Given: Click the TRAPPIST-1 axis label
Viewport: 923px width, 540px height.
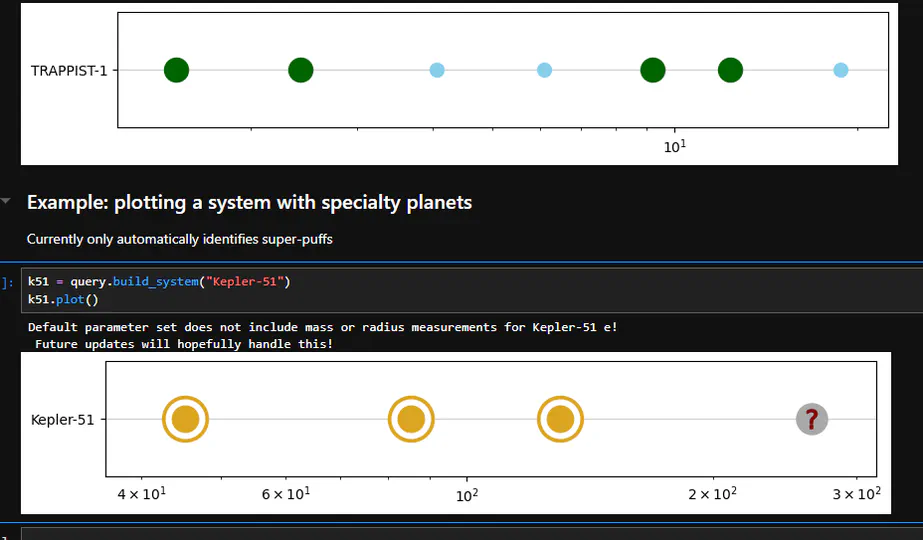Looking at the screenshot, I should click(x=69, y=71).
